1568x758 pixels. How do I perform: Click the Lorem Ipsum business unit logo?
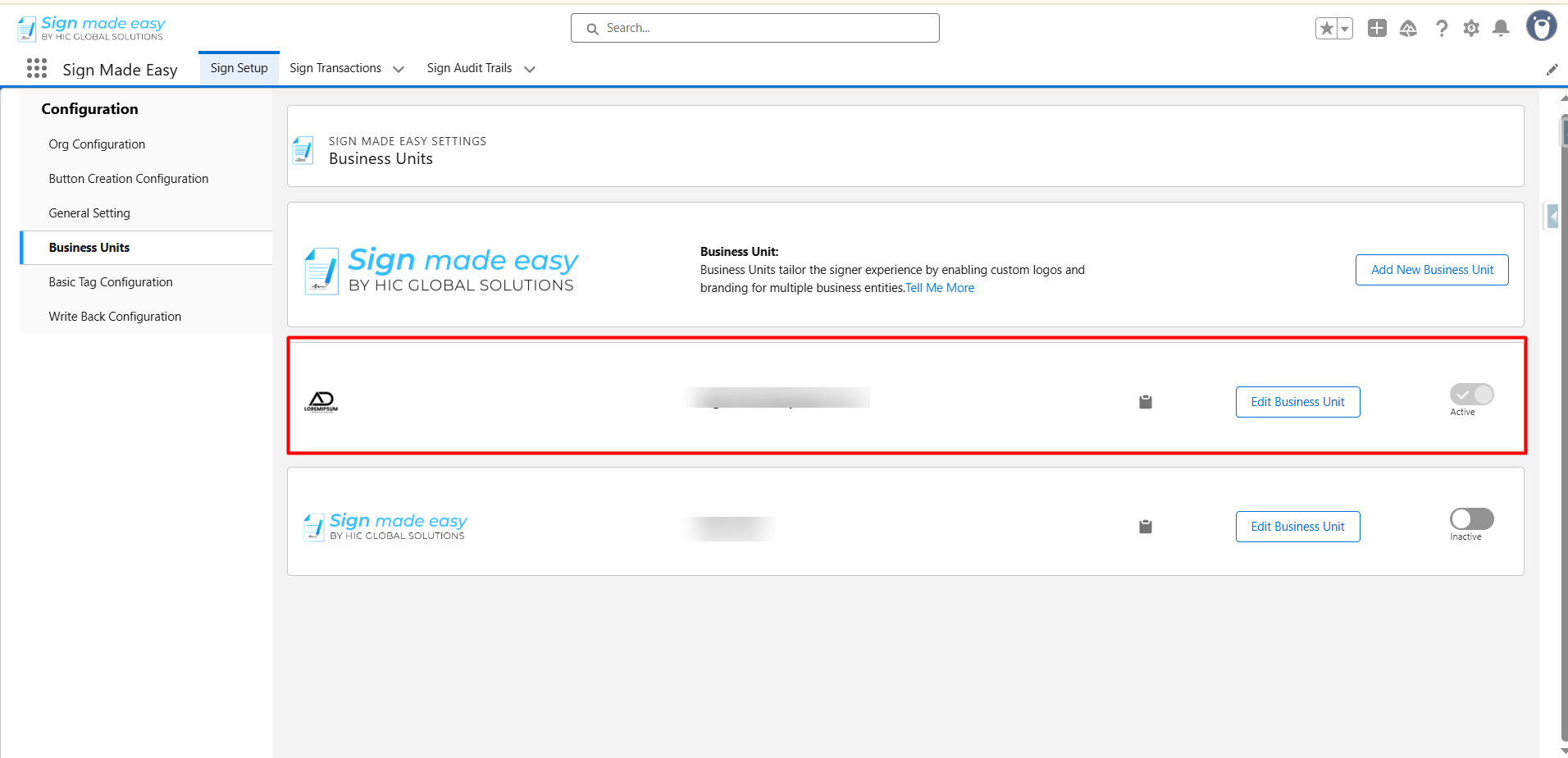point(321,401)
